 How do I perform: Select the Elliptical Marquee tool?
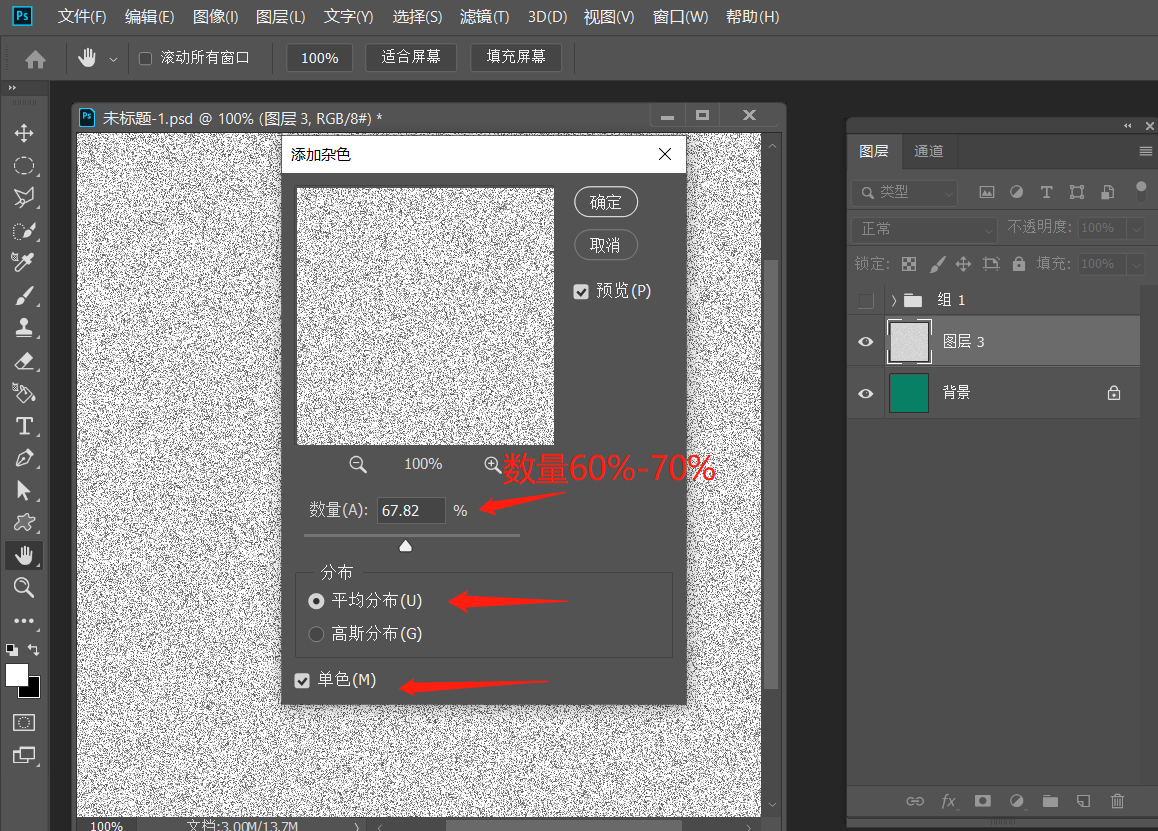pyautogui.click(x=24, y=165)
